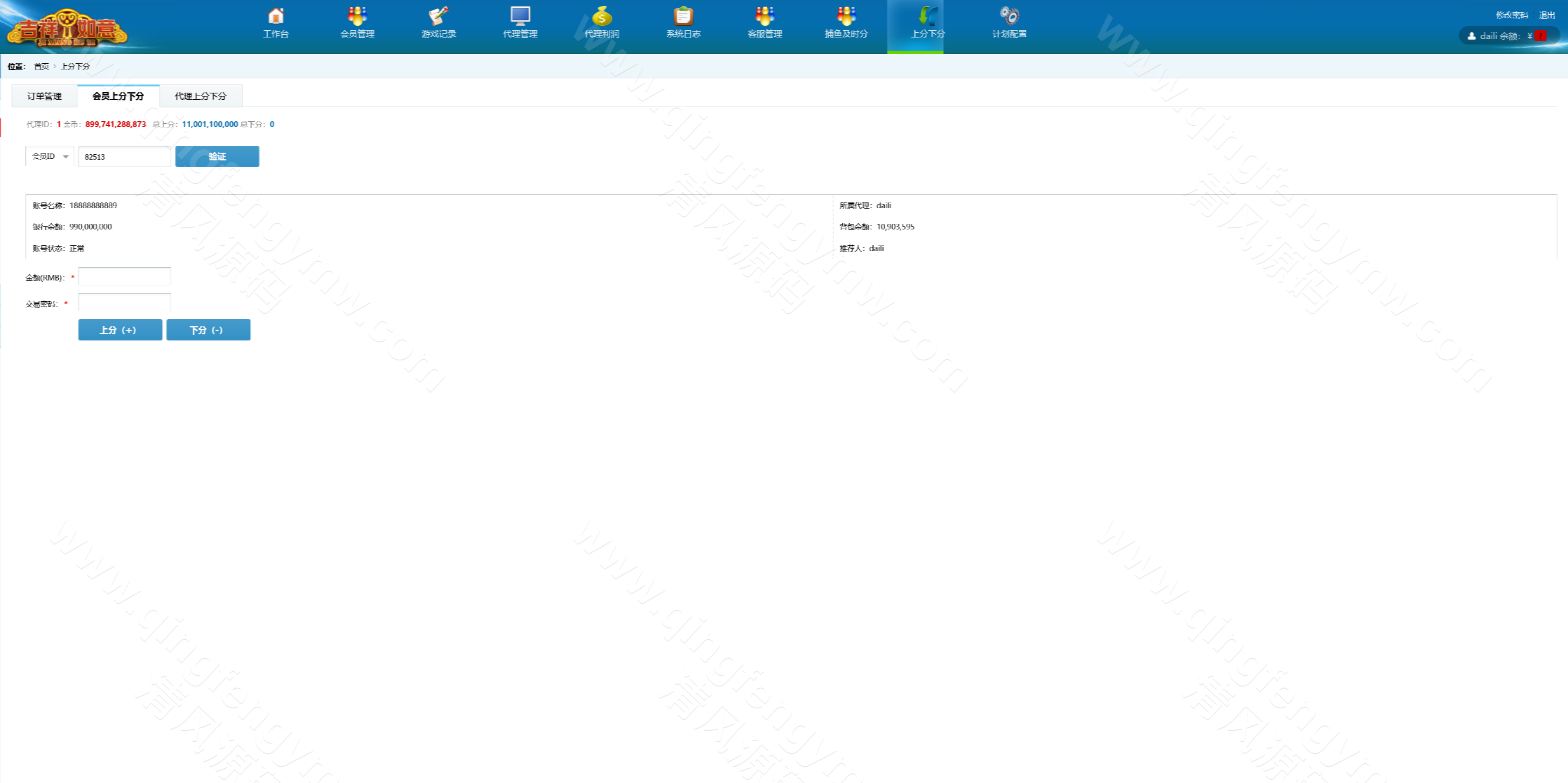Image resolution: width=1568 pixels, height=783 pixels.
Task: Click the 验证 verify button
Action: pos(217,156)
